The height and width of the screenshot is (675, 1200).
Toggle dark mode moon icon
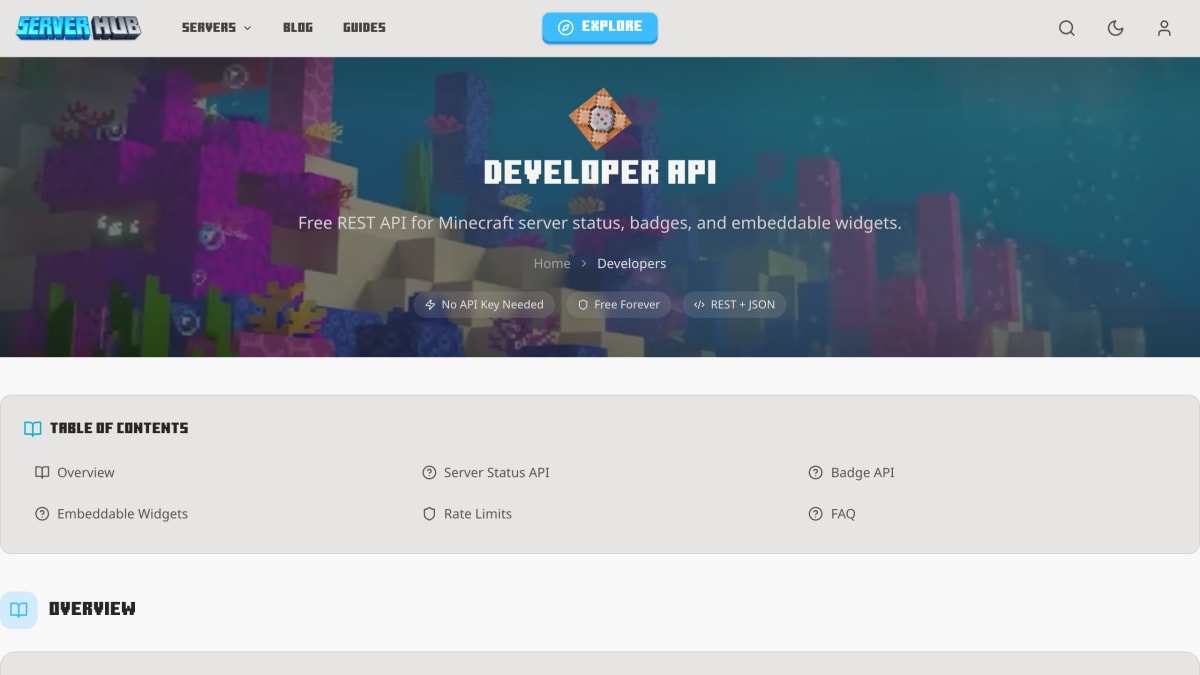tap(1115, 28)
